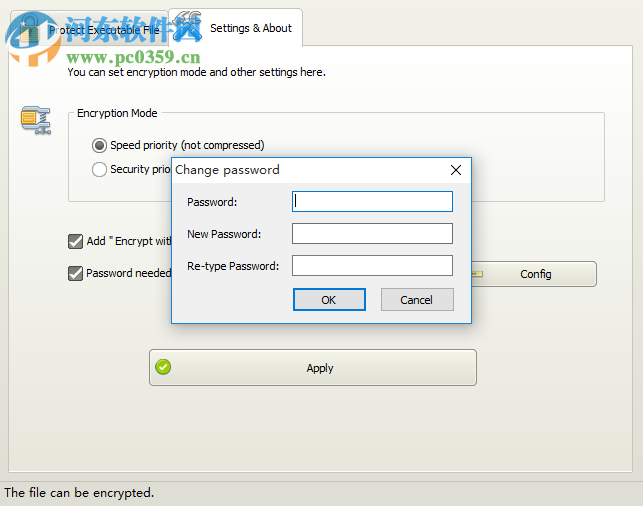Cancel the Change password dialog
Viewport: 643px width, 506px height.
[417, 299]
